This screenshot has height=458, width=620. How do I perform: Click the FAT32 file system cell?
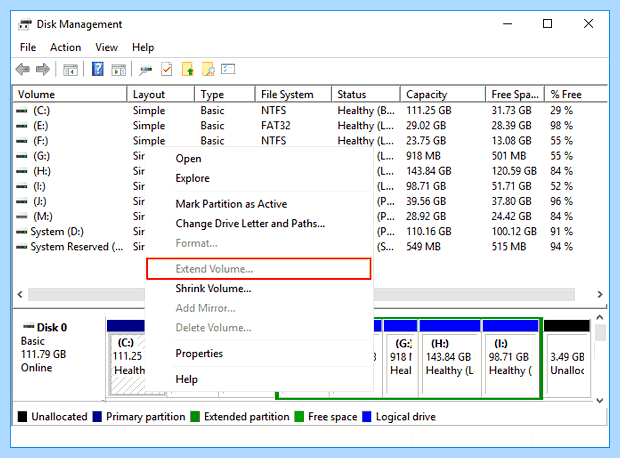[276, 126]
